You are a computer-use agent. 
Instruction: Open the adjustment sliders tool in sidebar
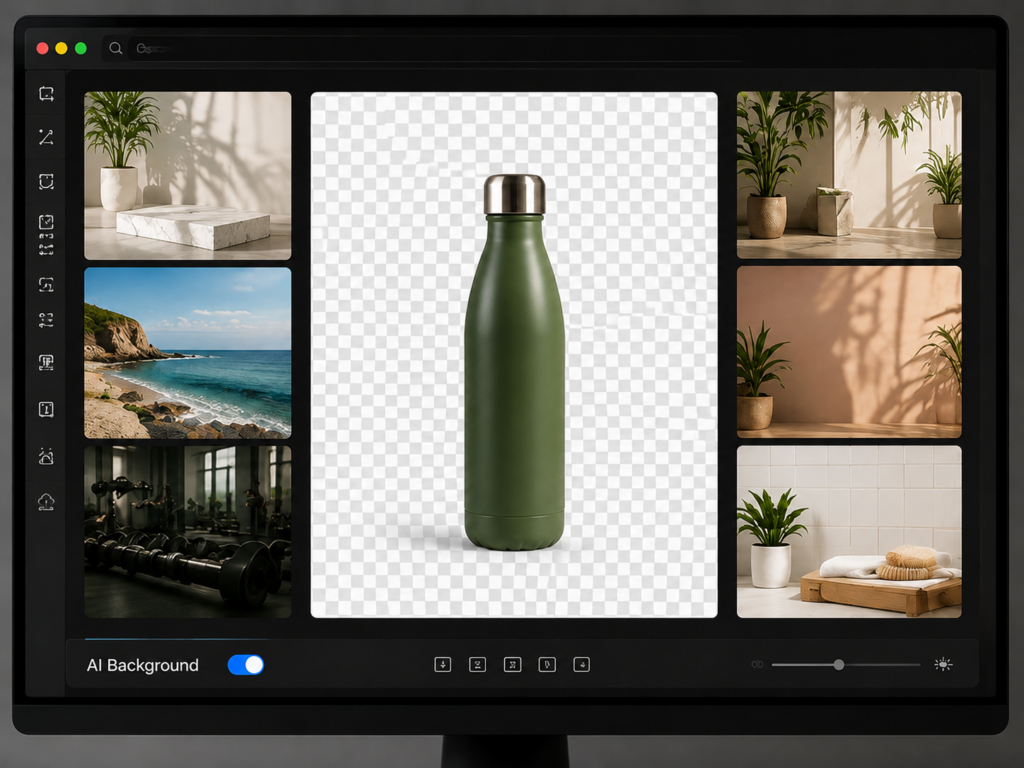pos(46,320)
